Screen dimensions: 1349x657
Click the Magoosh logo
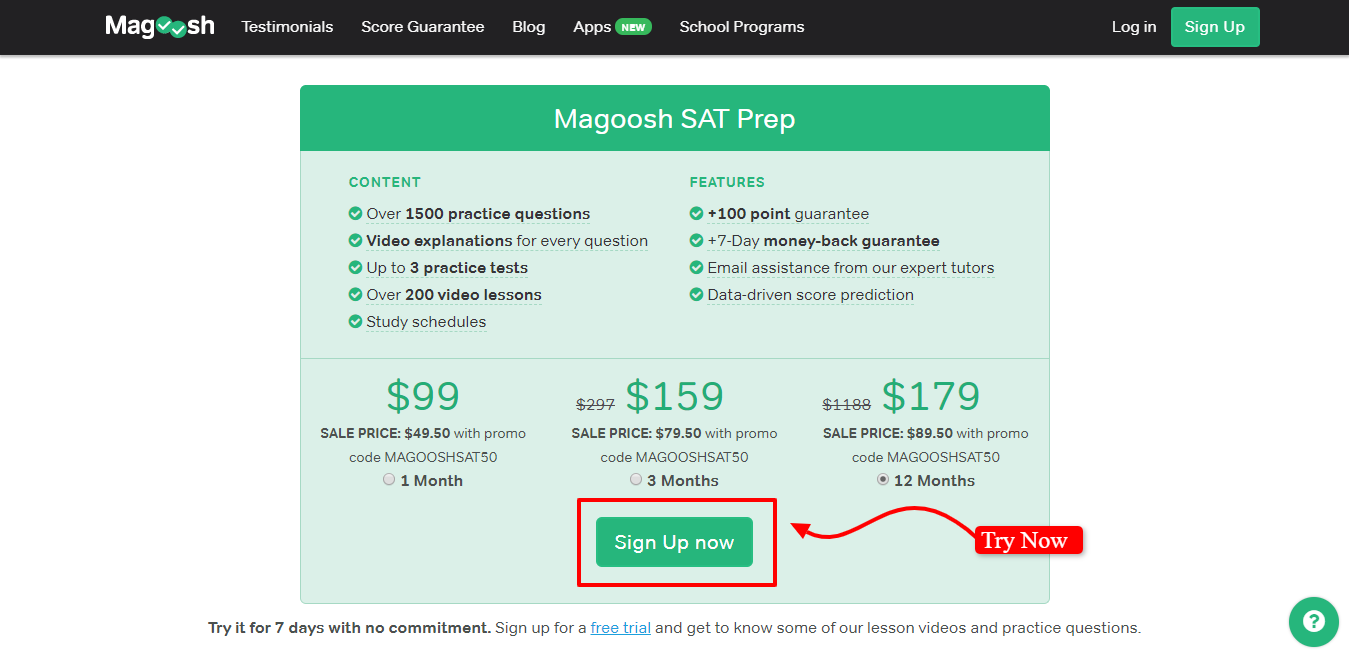coord(159,26)
